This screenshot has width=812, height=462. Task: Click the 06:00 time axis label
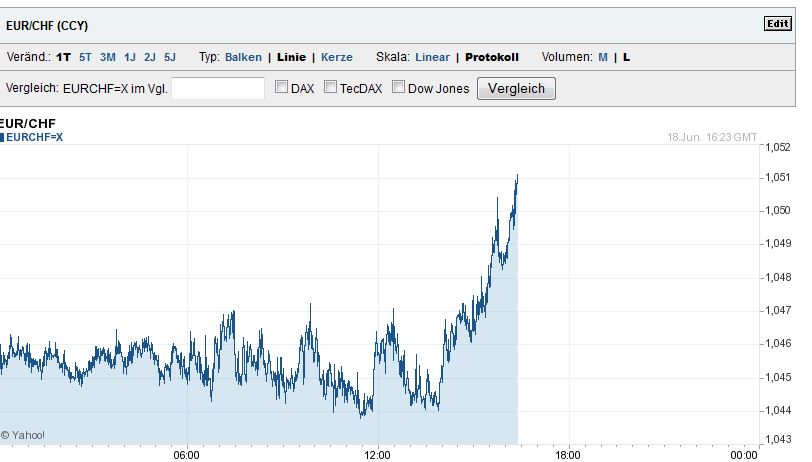186,455
